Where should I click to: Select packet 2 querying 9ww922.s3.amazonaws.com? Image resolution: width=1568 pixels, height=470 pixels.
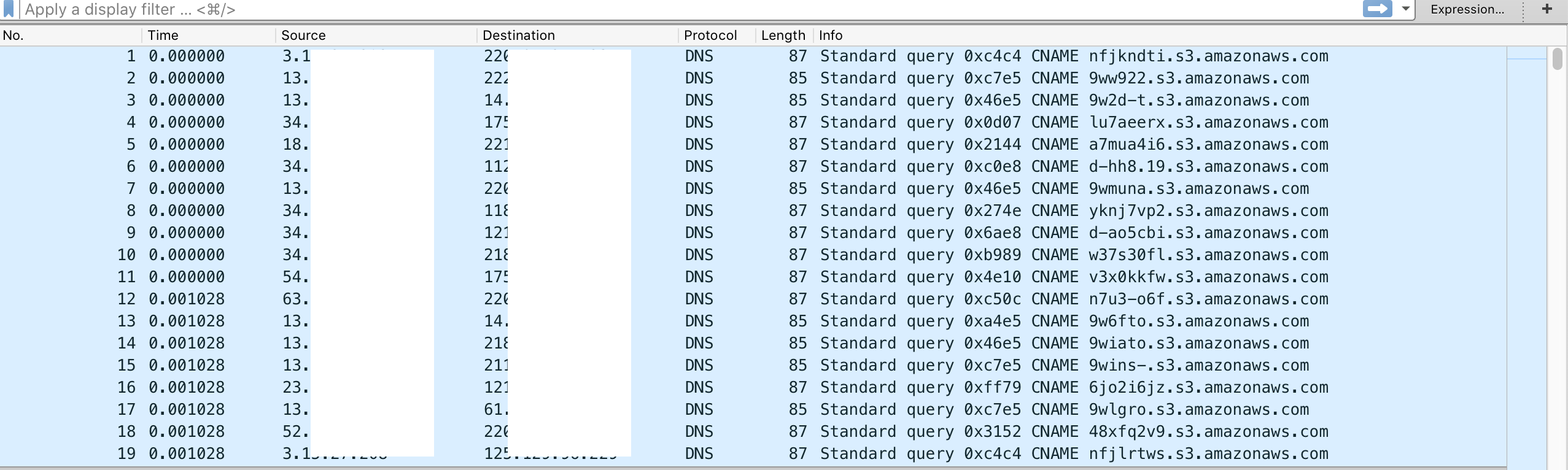[753, 78]
